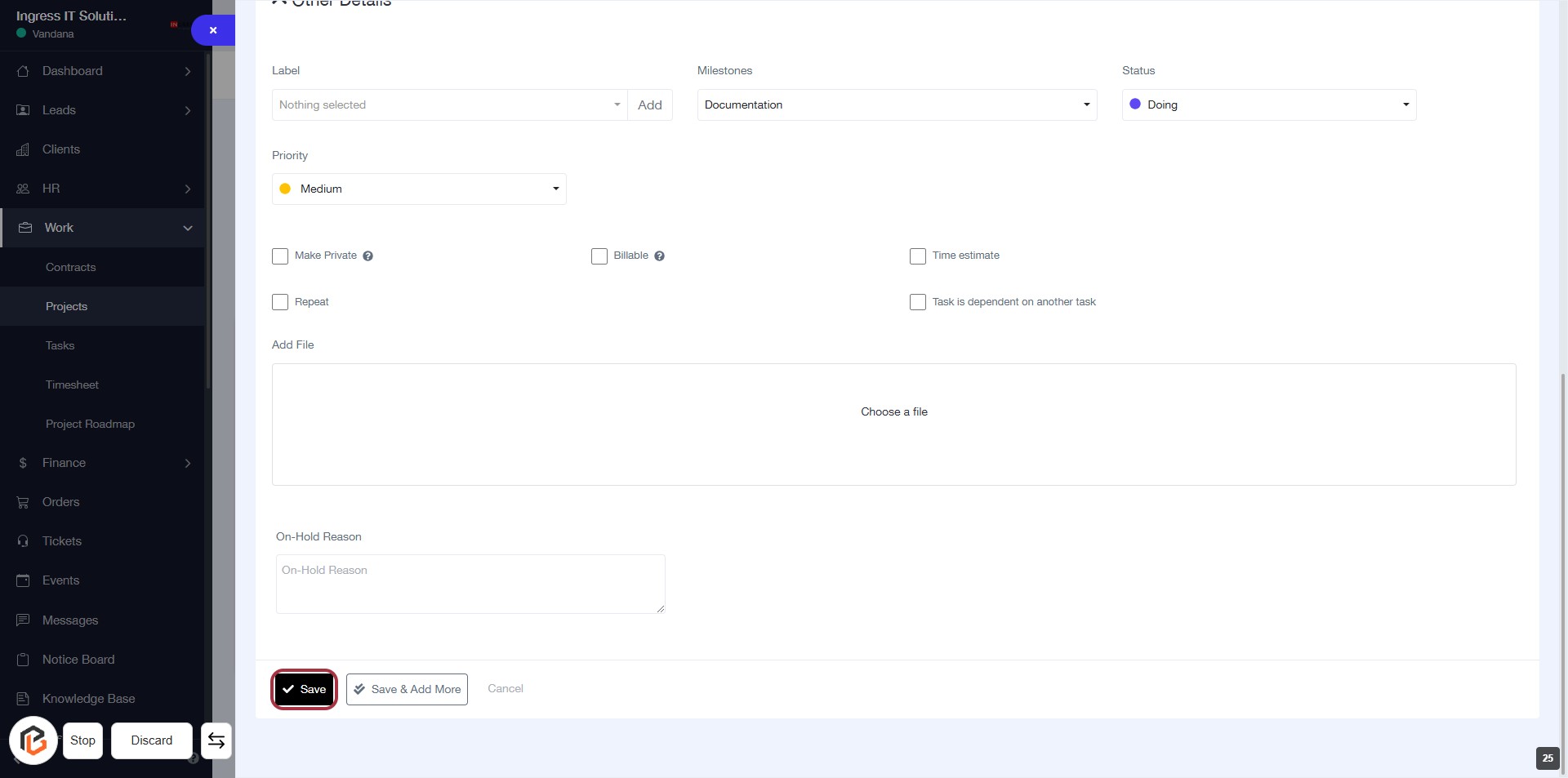Open Tasks in the Work submenu
The height and width of the screenshot is (778, 1568).
pyautogui.click(x=60, y=345)
